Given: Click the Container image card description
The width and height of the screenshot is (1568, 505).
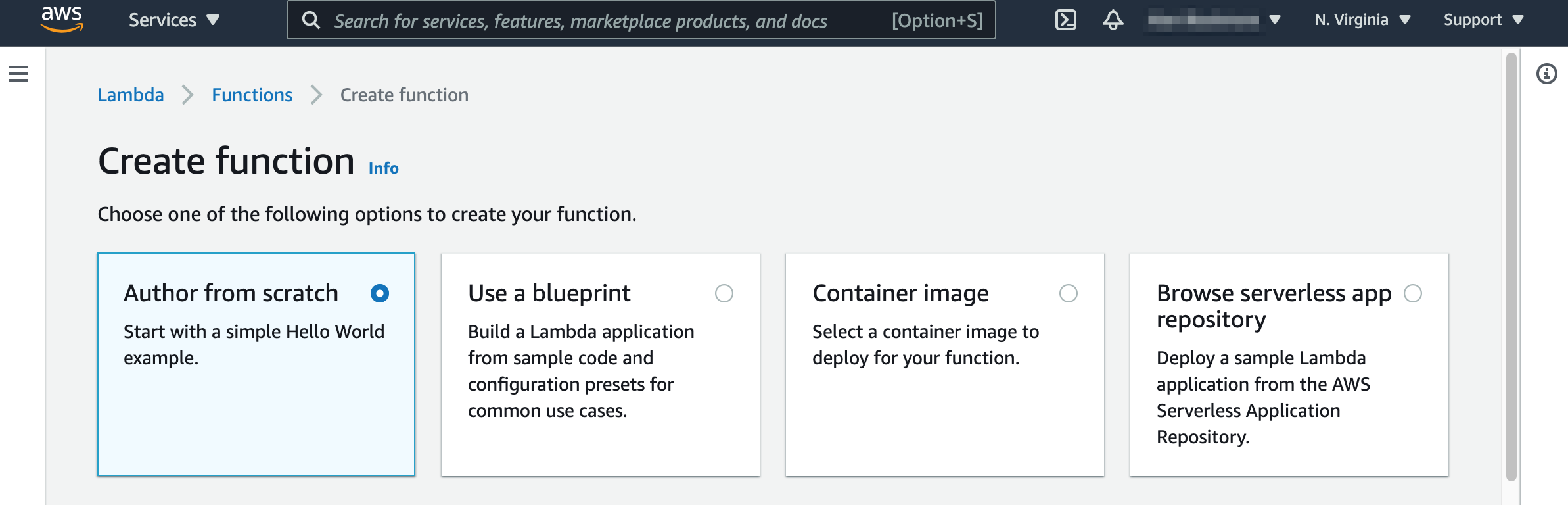Looking at the screenshot, I should 925,345.
